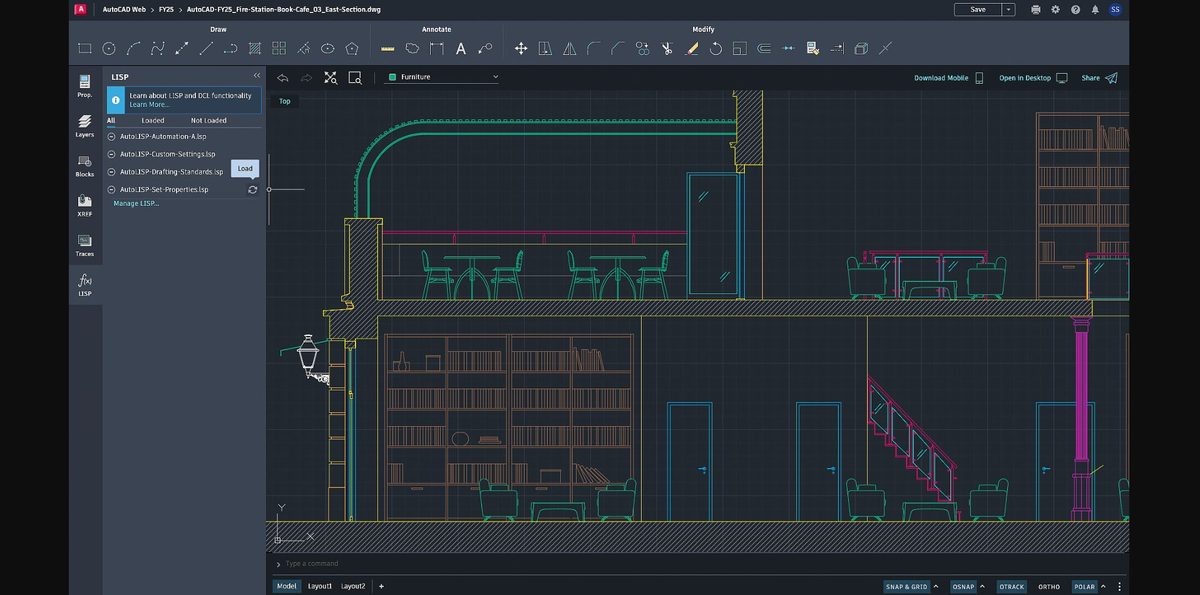Open the Save button dropdown arrow
This screenshot has width=1200, height=595.
pos(1009,9)
